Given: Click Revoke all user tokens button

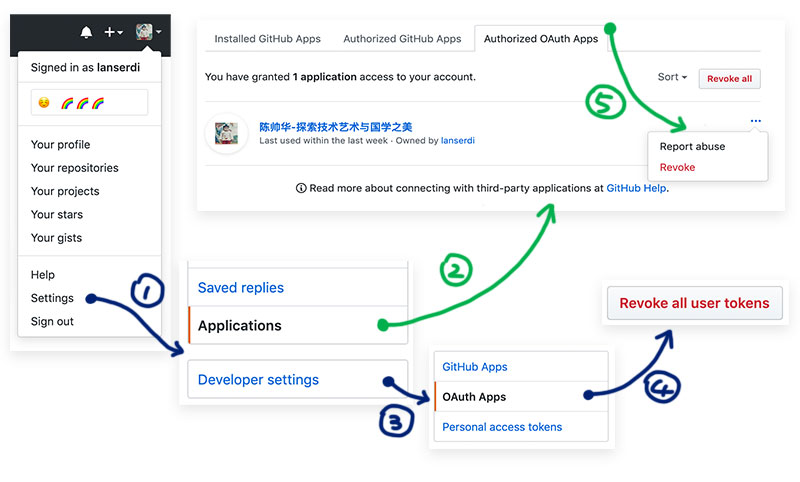Looking at the screenshot, I should 694,303.
